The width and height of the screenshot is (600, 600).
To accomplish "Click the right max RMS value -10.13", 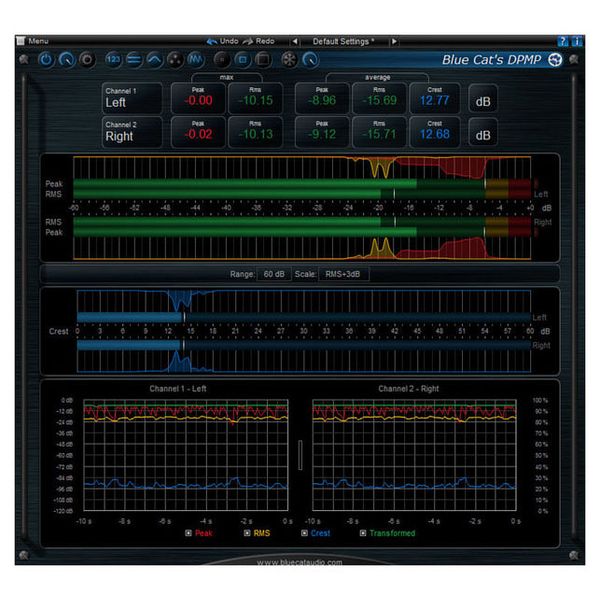I will (255, 132).
